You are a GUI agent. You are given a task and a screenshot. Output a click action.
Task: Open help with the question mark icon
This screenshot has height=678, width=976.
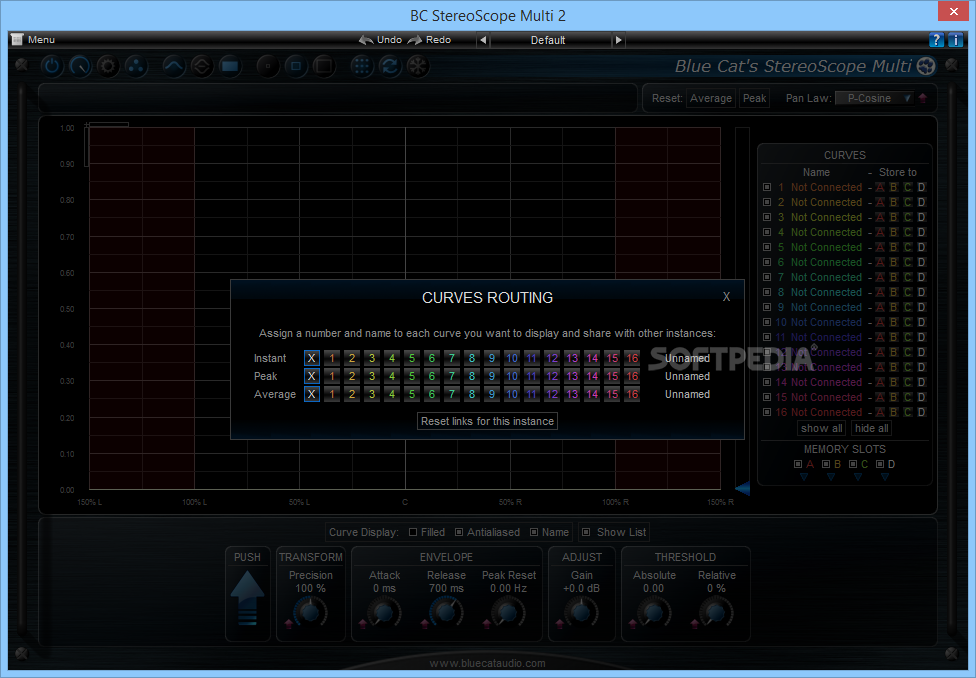(x=936, y=40)
